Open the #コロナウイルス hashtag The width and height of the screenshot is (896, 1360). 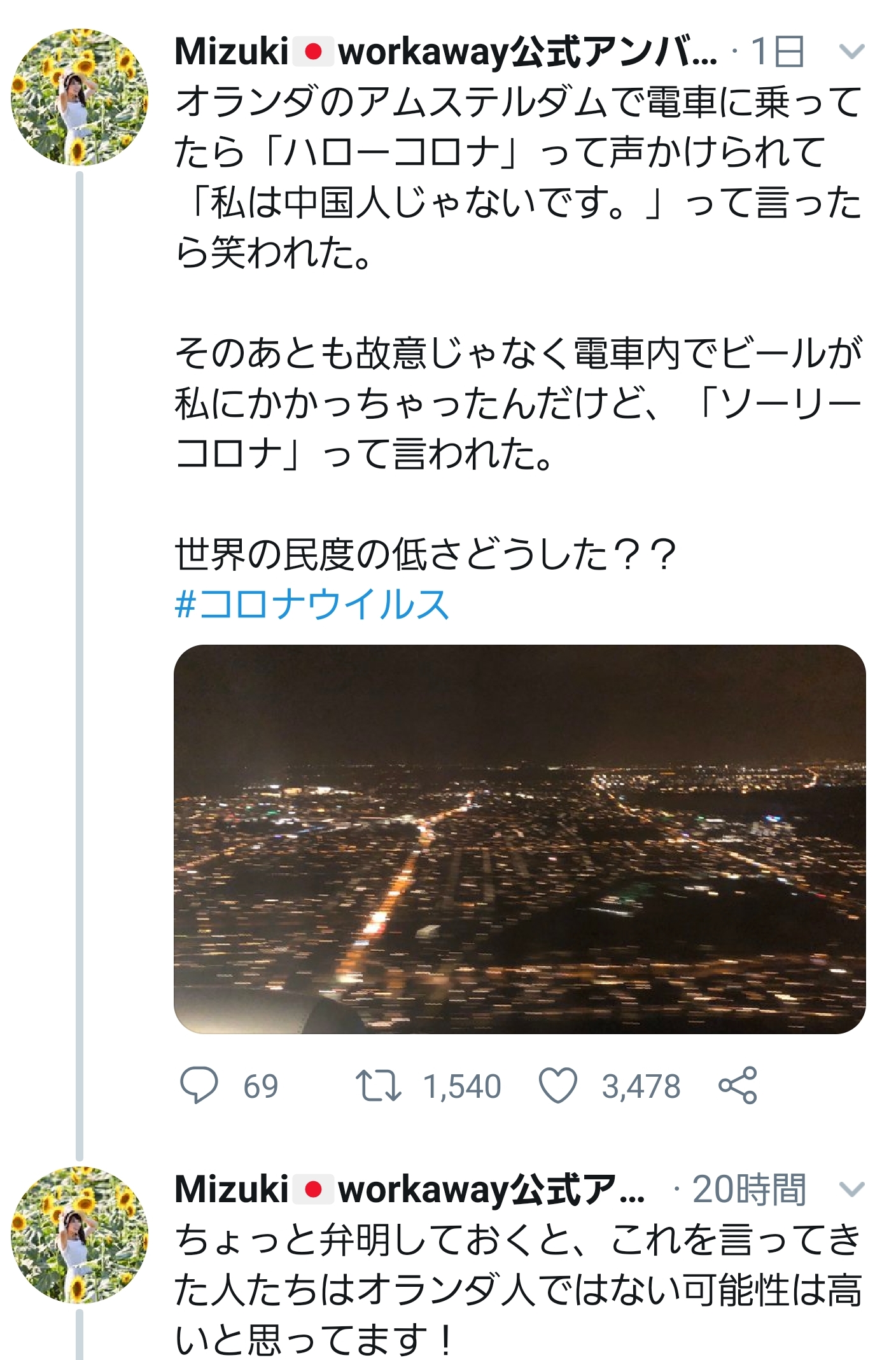(x=312, y=604)
